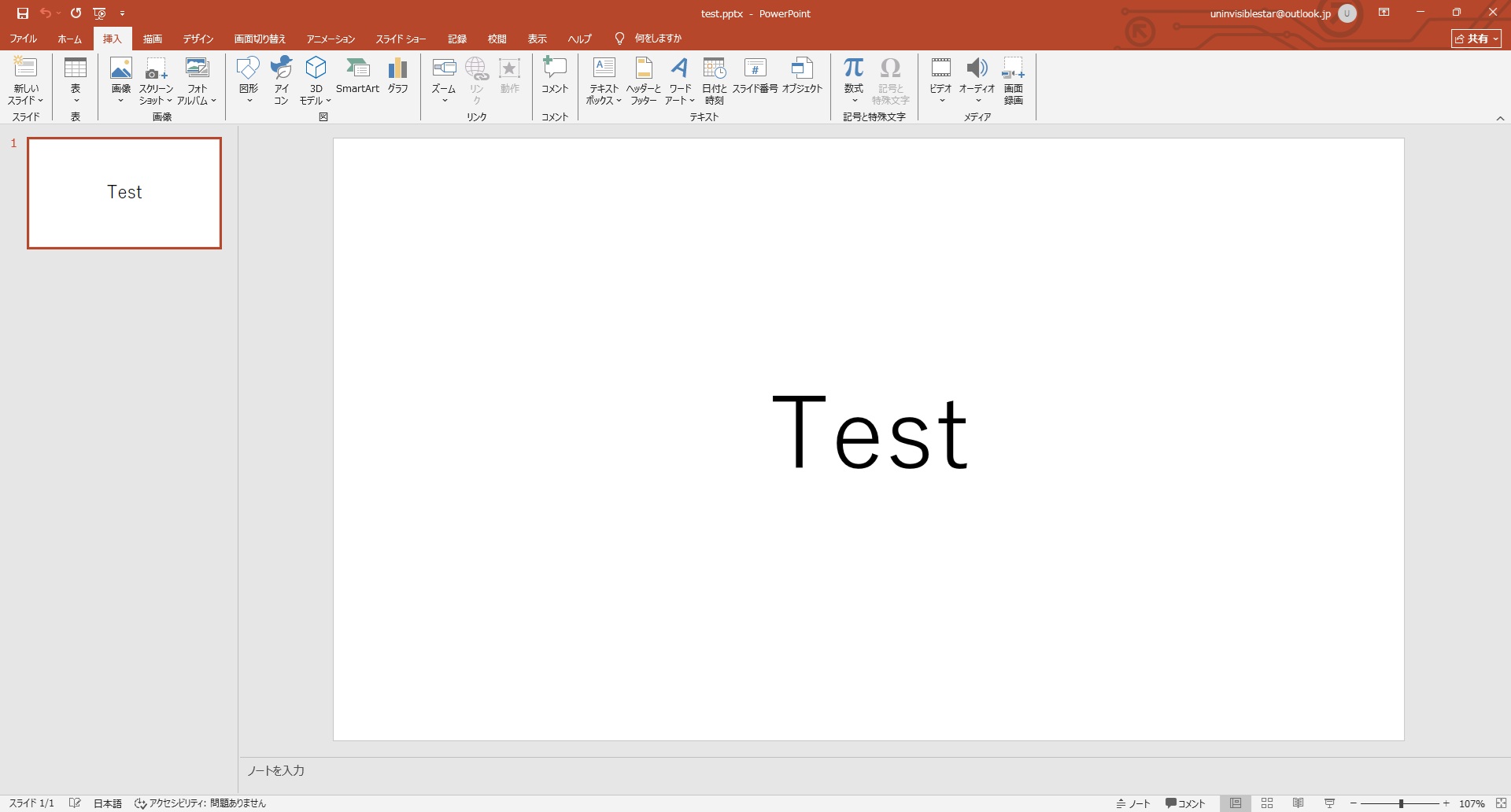Screen dimensions: 1511x812
Task: Select the slide 1 thumbnail
Action: click(x=124, y=193)
